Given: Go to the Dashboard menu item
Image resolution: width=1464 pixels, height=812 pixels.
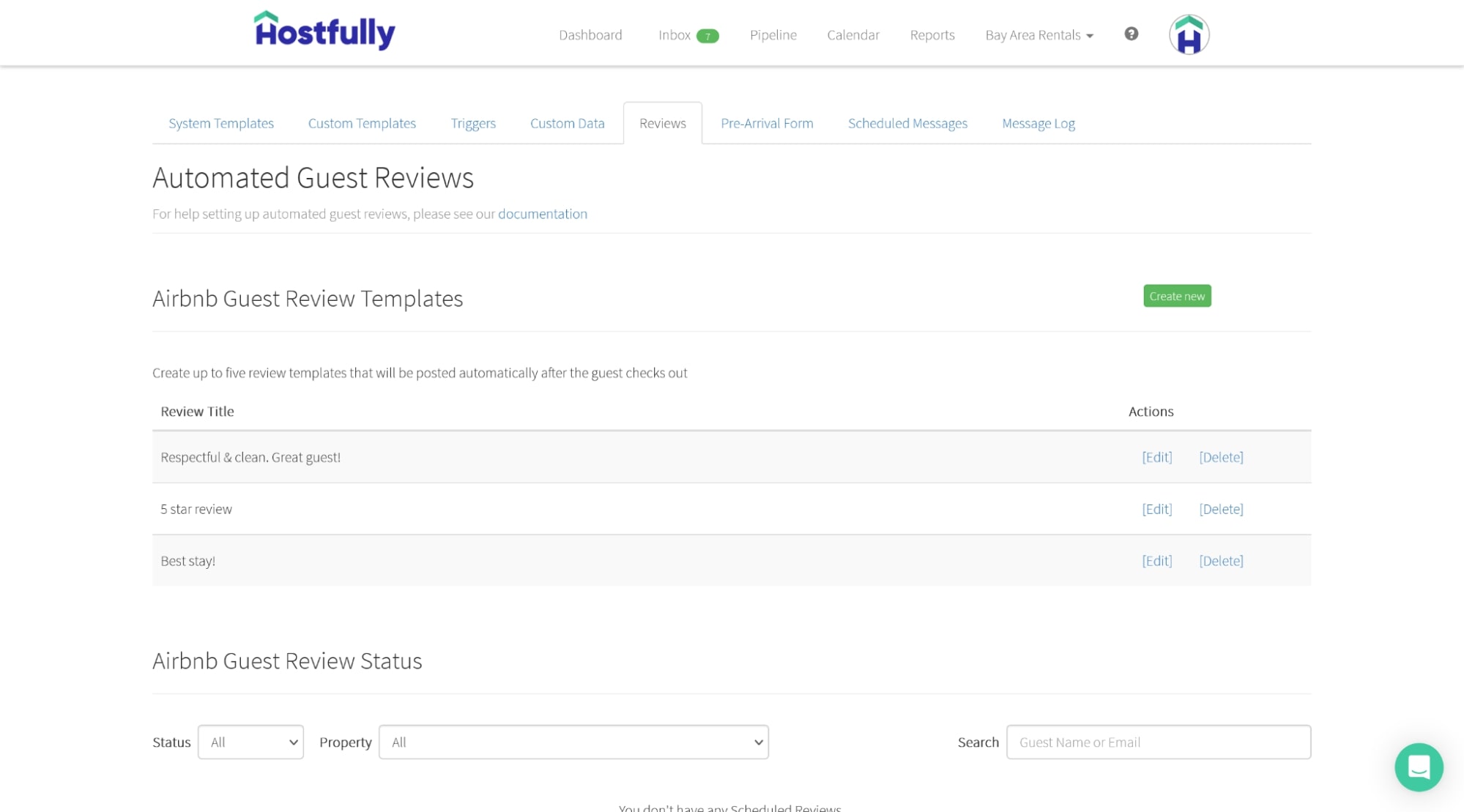Looking at the screenshot, I should pos(590,34).
